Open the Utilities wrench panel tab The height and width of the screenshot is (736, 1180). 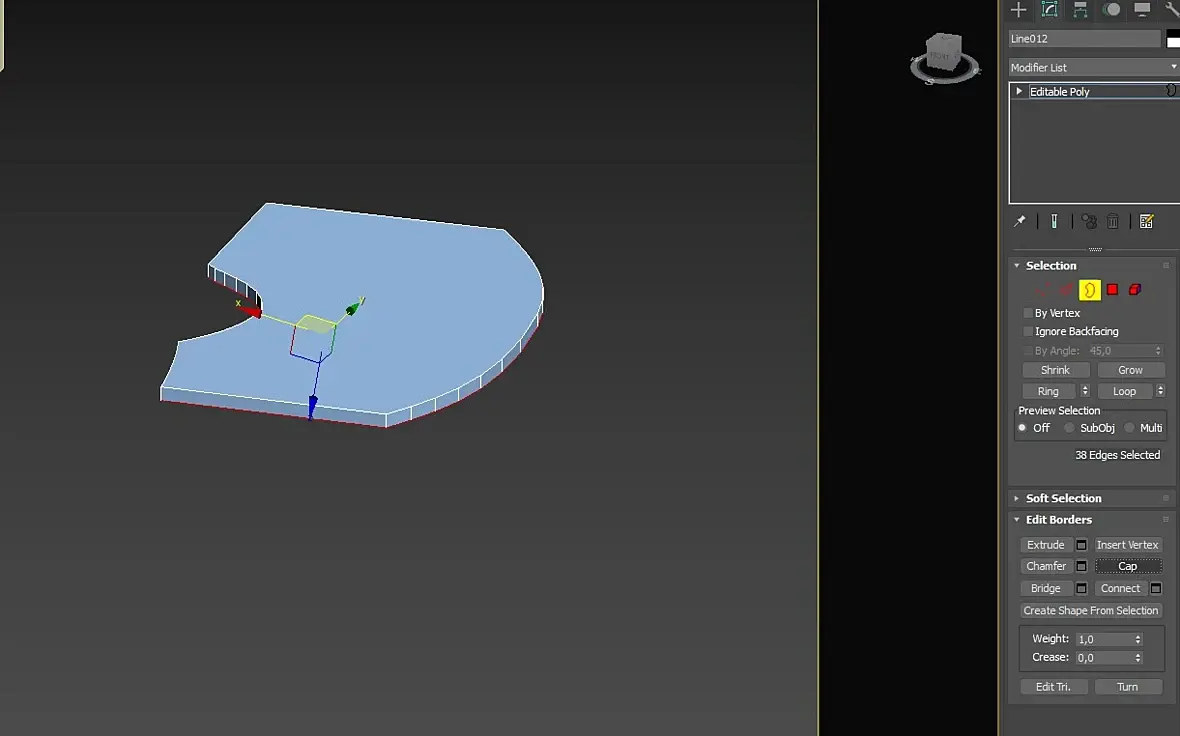coord(1171,9)
